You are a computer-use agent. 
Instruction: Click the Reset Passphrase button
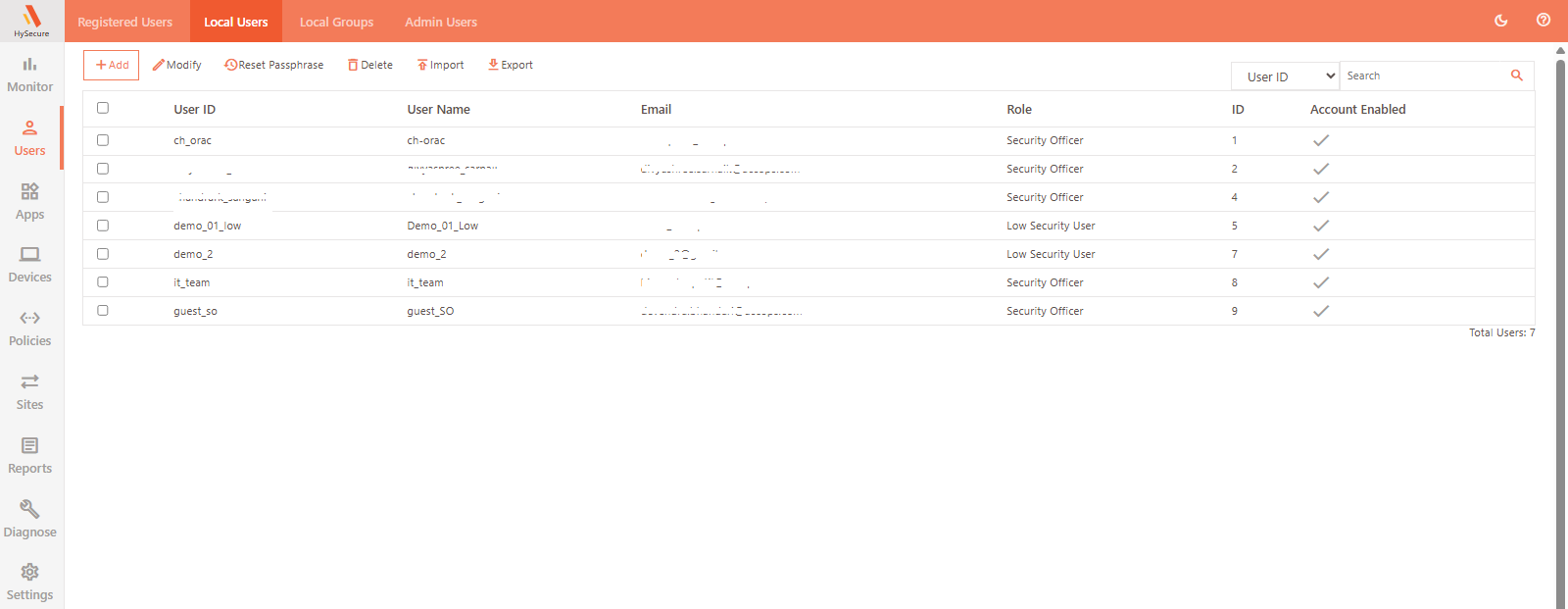tap(274, 65)
